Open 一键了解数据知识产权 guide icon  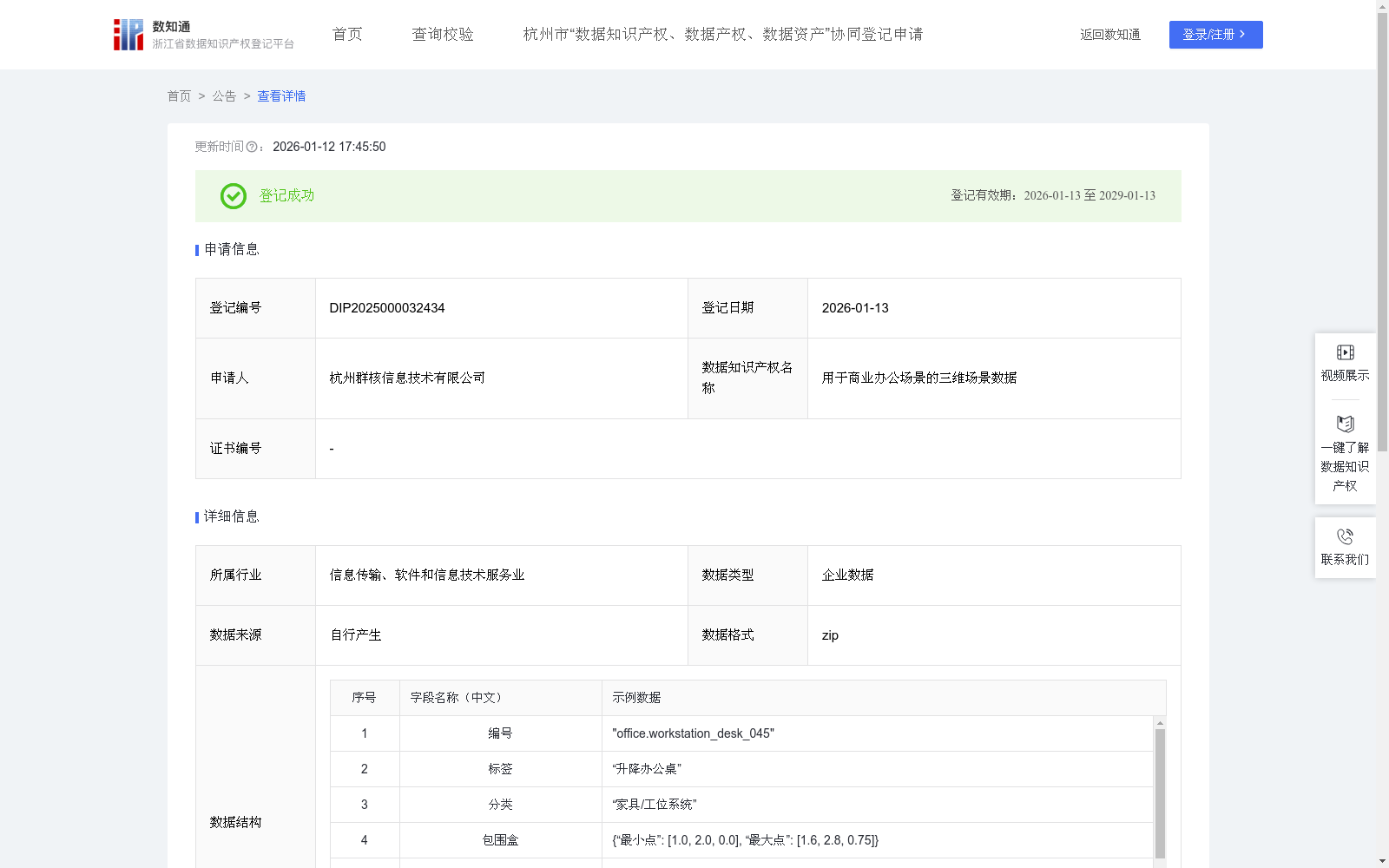[1345, 424]
